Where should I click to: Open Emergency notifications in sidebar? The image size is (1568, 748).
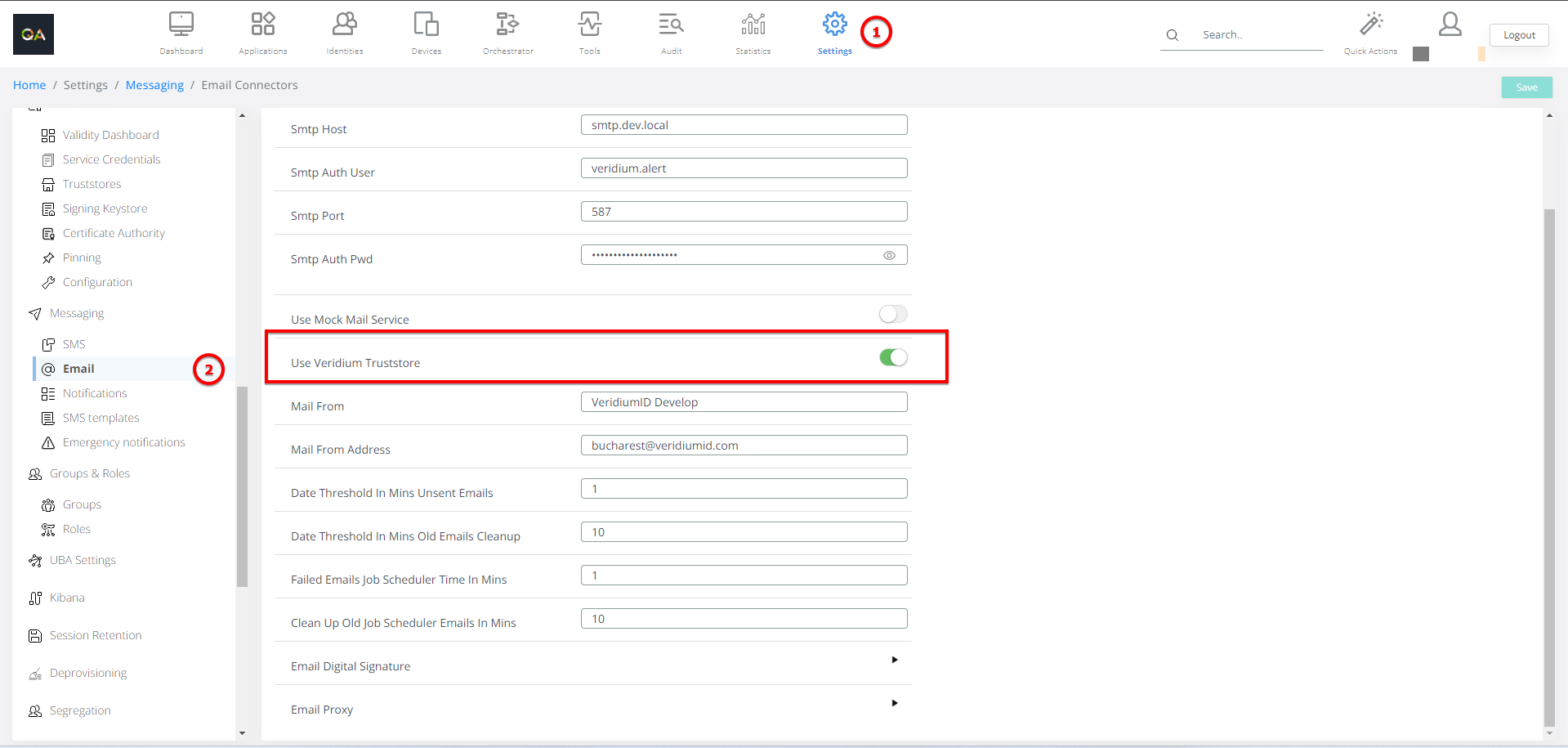[123, 443]
